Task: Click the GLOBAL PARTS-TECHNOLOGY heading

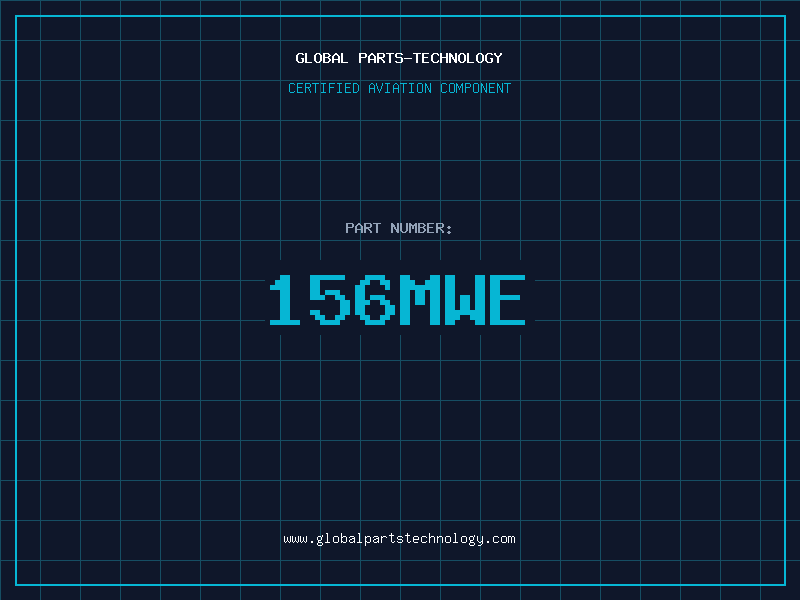Action: [x=399, y=58]
